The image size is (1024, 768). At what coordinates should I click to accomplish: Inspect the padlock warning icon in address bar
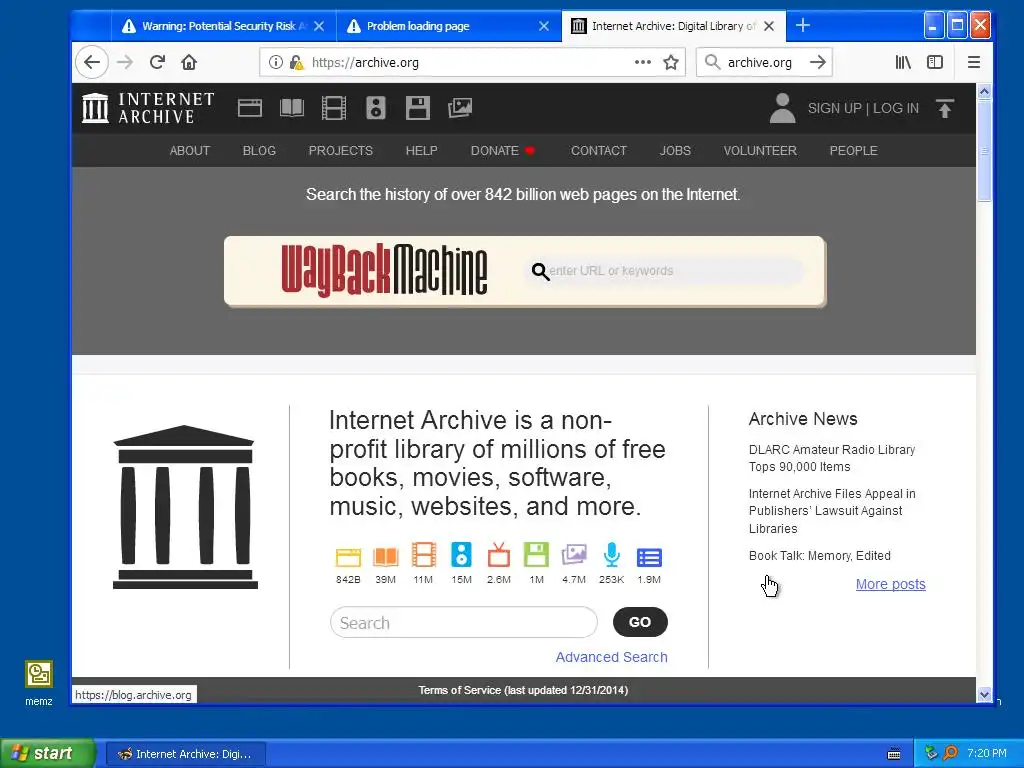(296, 63)
